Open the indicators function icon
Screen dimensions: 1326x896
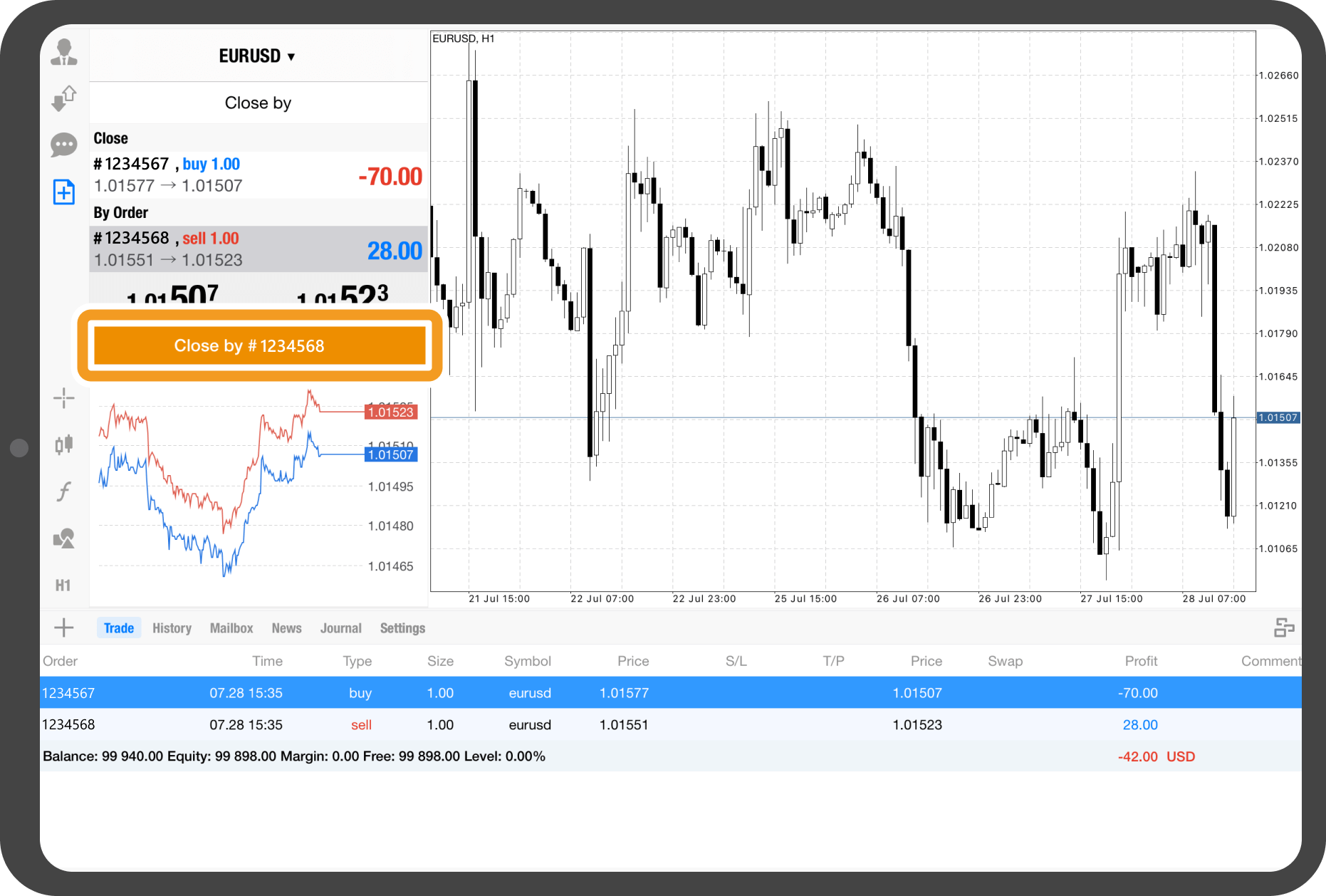64,491
